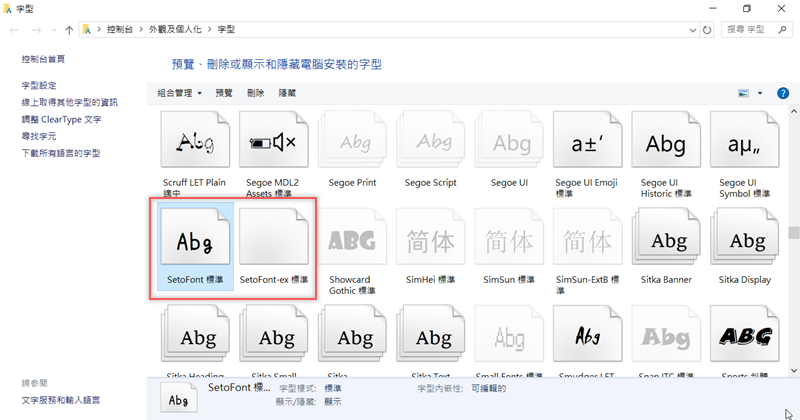Open the 組合管理 dropdown menu
Viewport: 800px width, 420px height.
pos(180,93)
